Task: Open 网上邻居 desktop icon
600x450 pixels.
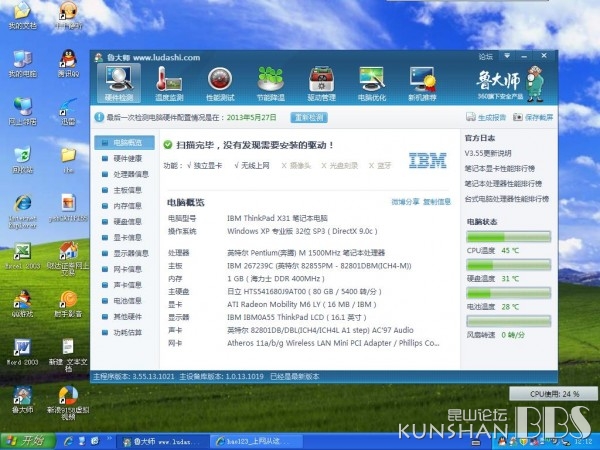Action: point(22,111)
